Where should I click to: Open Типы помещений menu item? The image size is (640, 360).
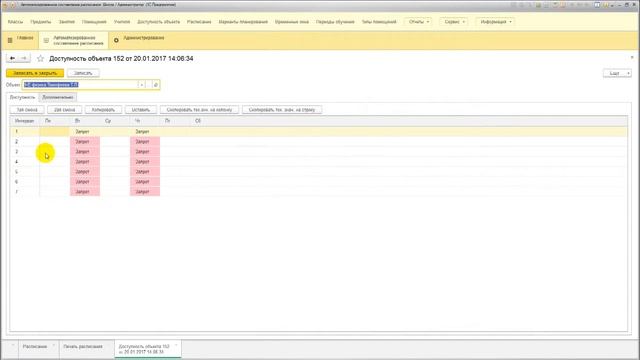point(379,22)
